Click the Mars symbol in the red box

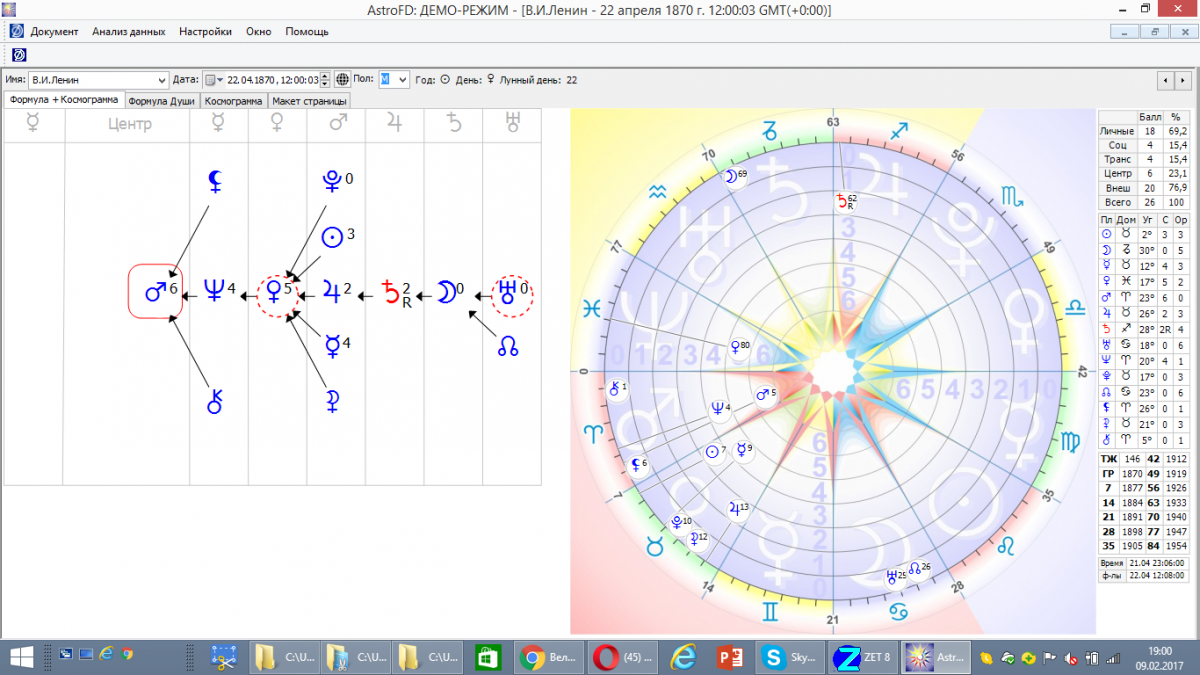155,292
